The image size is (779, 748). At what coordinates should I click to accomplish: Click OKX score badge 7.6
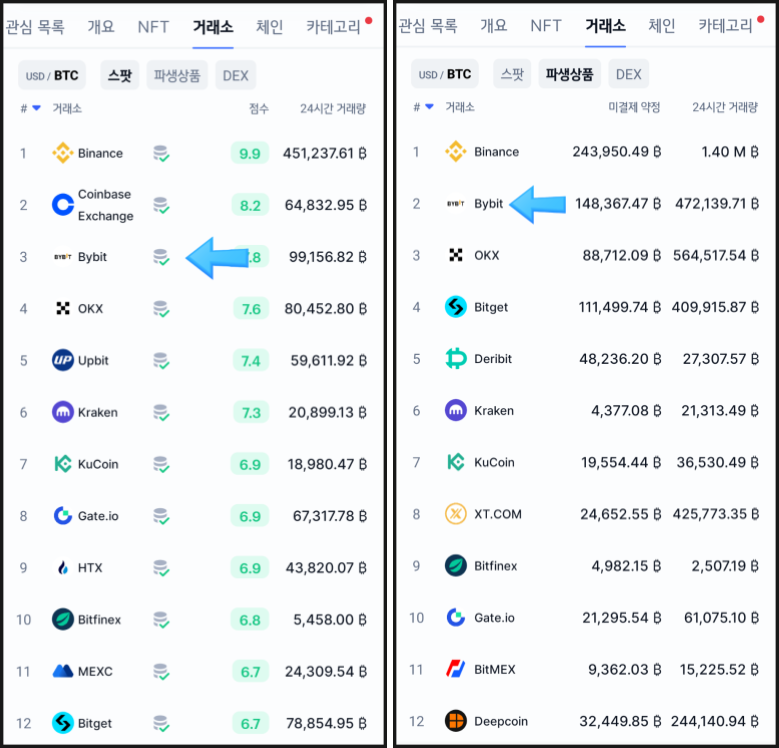click(251, 308)
